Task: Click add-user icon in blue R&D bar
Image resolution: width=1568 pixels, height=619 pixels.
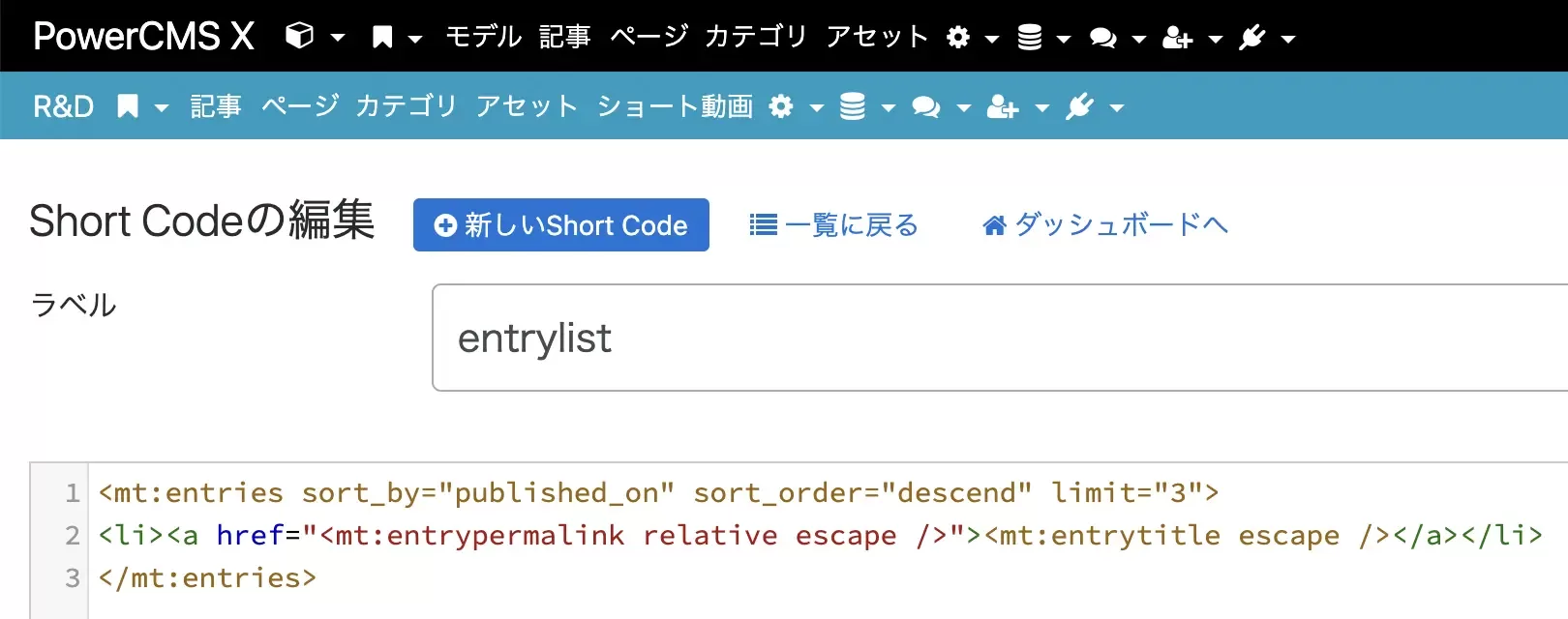Action: tap(1003, 106)
